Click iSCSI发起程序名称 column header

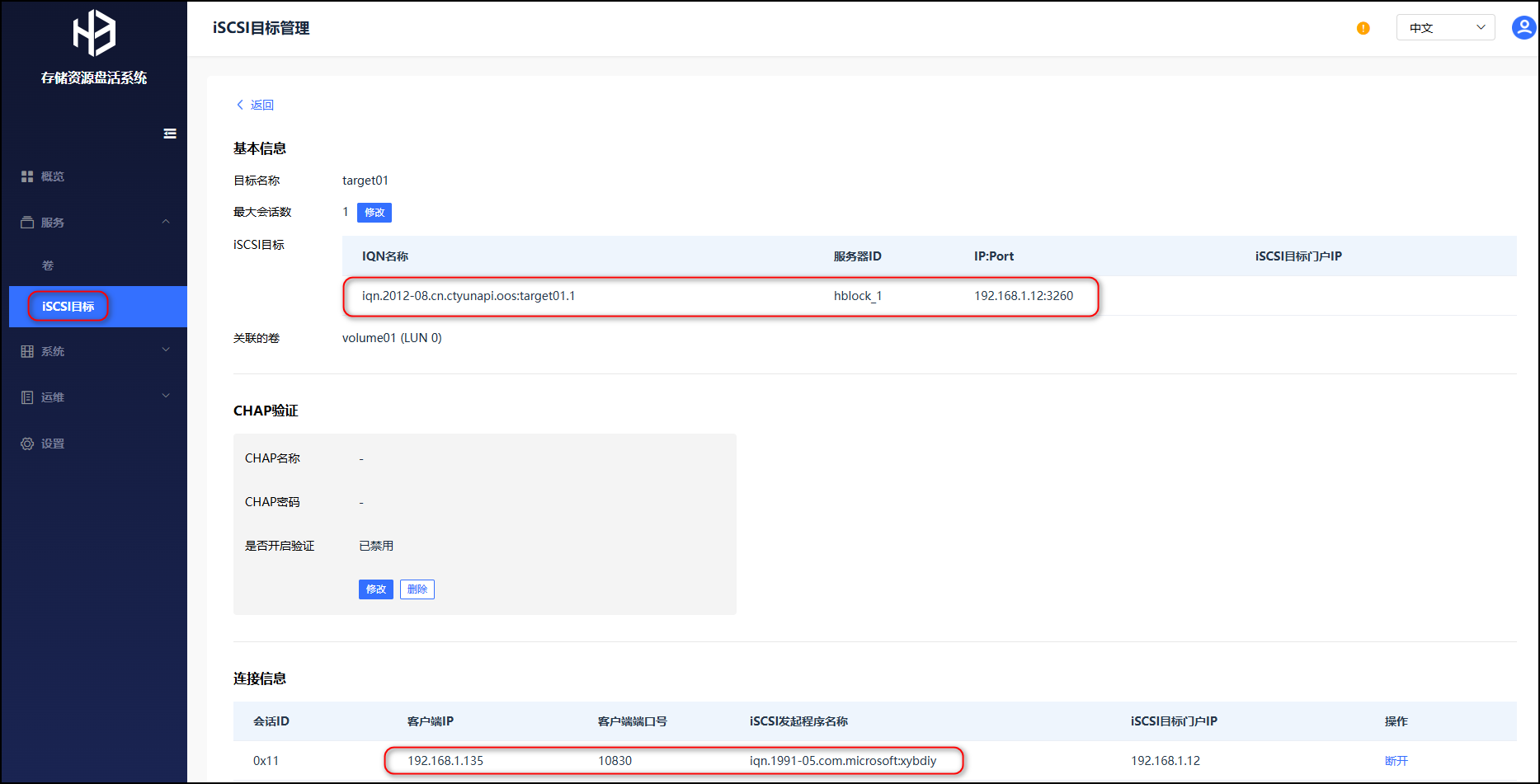click(x=798, y=721)
